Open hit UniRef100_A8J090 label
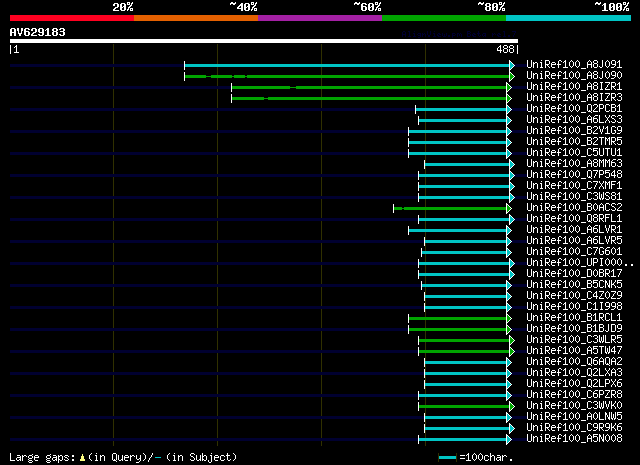 point(574,75)
